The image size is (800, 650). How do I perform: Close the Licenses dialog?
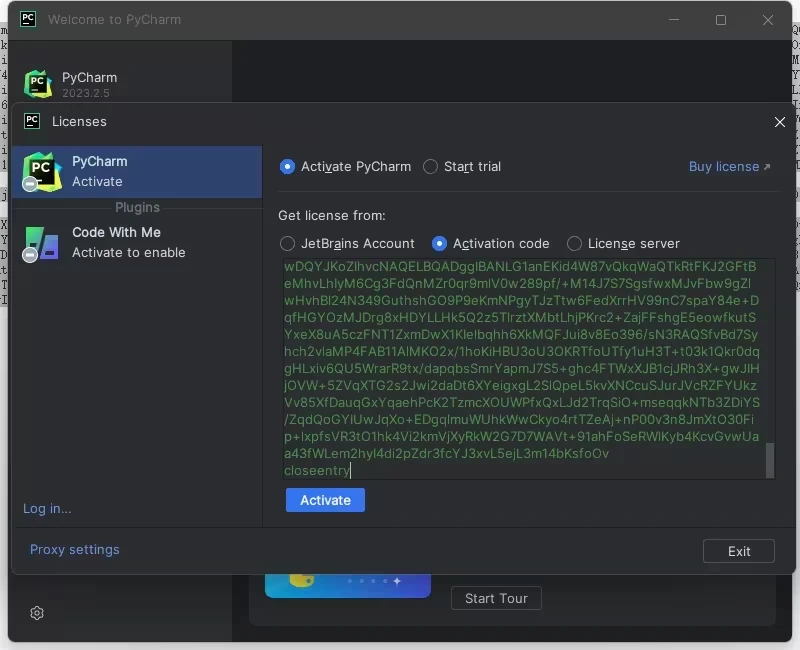coord(780,122)
